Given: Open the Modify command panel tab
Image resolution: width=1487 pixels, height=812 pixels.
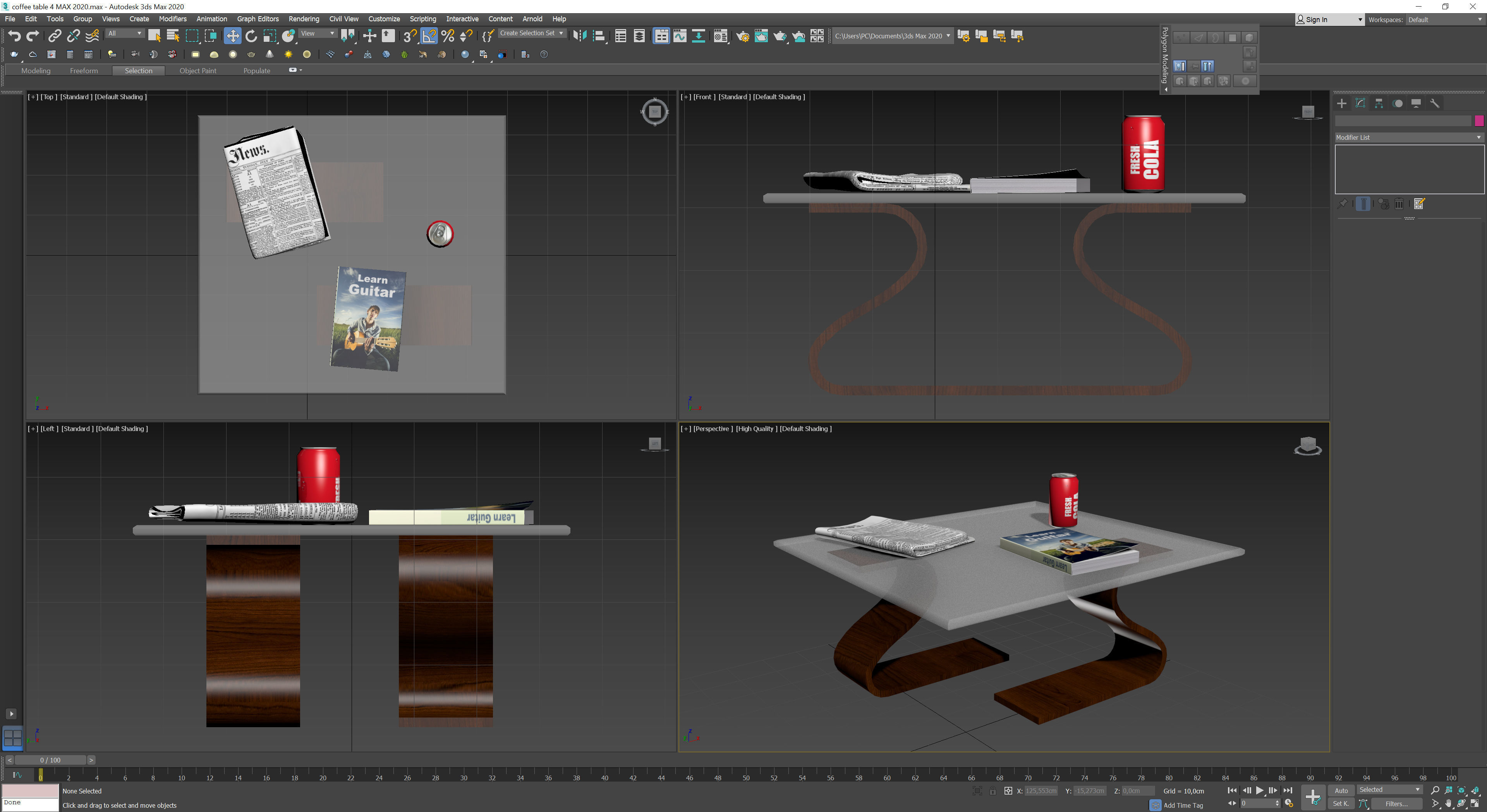Looking at the screenshot, I should tap(1360, 103).
